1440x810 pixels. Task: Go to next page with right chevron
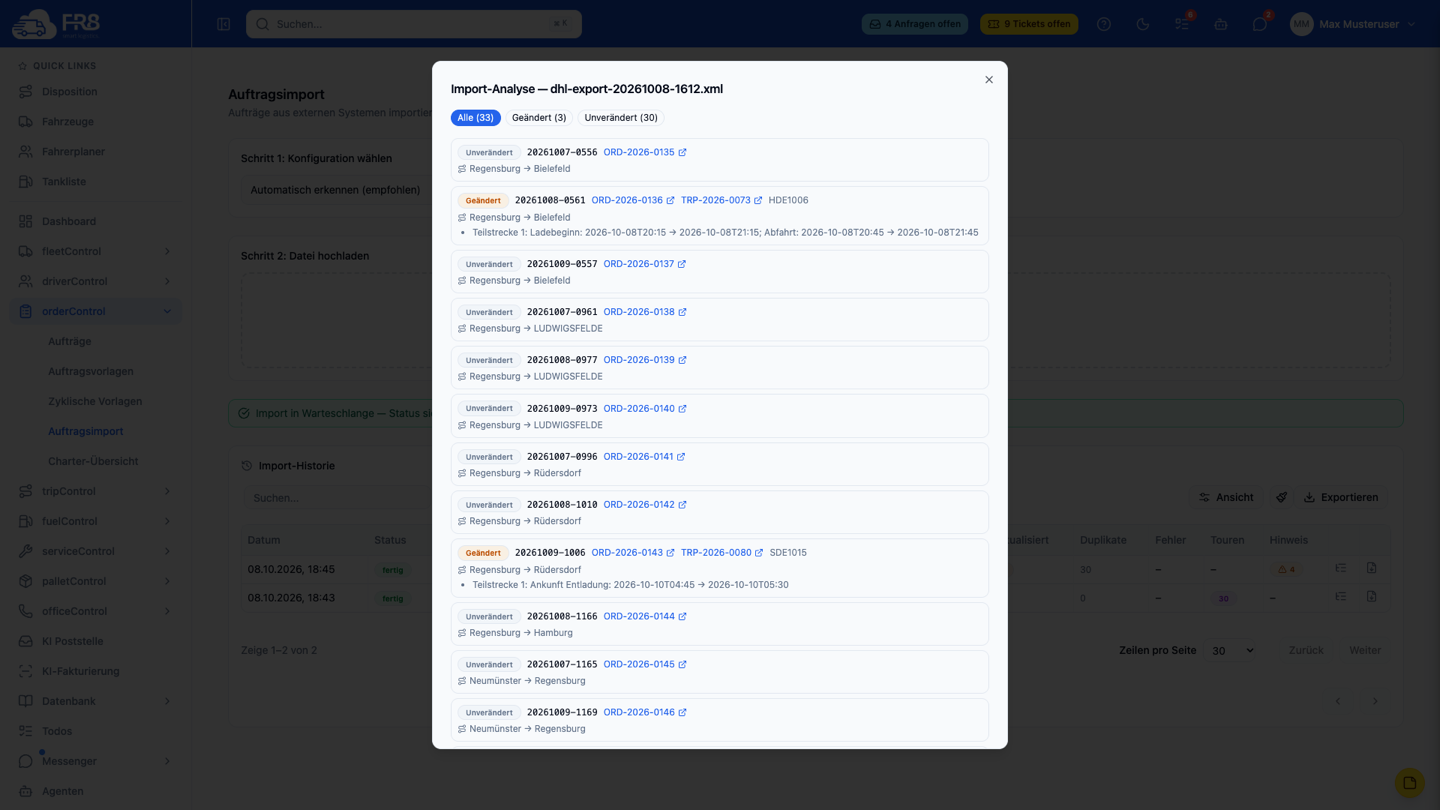tap(1375, 701)
